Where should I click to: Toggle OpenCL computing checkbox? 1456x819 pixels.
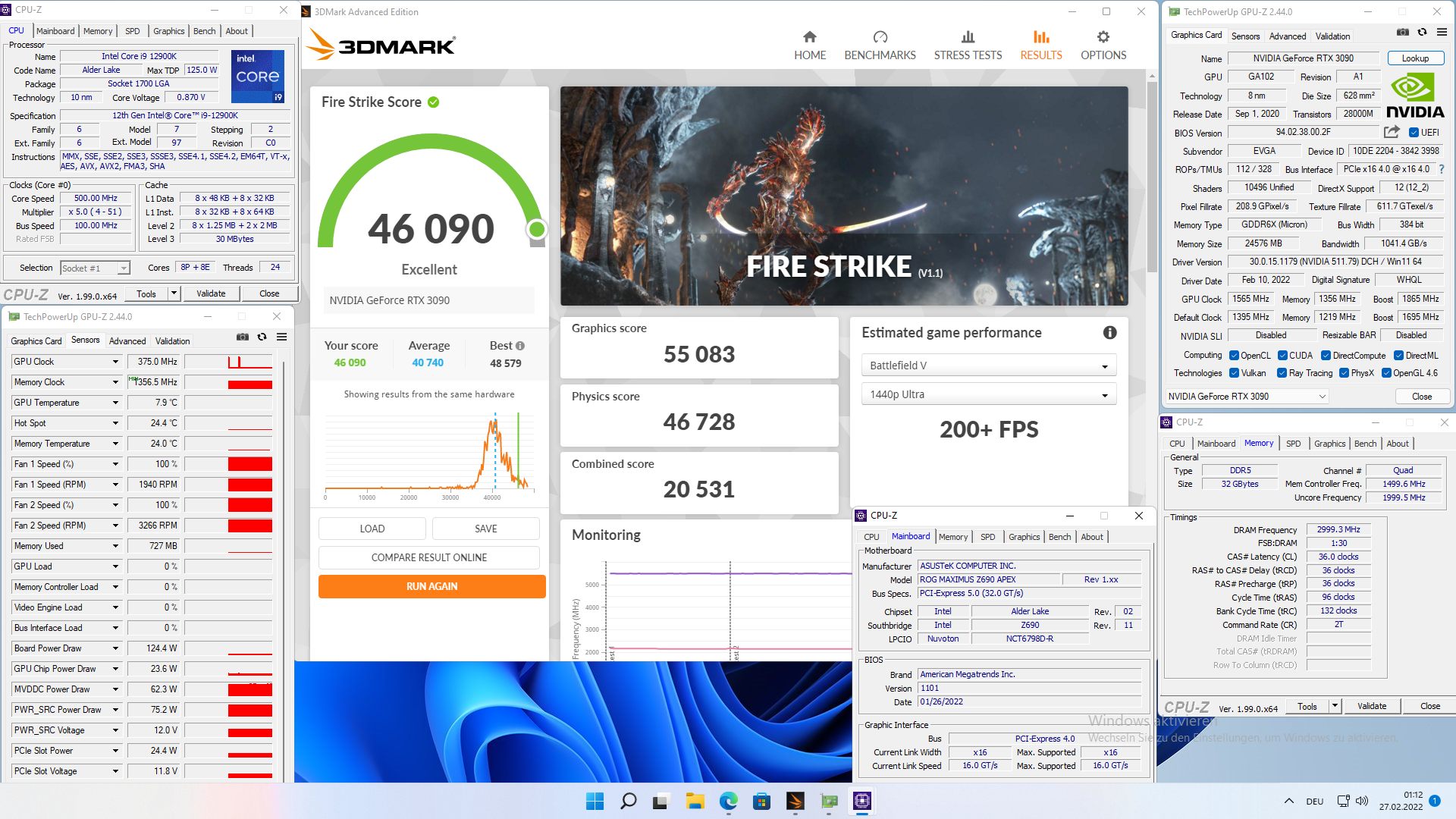tap(1234, 356)
